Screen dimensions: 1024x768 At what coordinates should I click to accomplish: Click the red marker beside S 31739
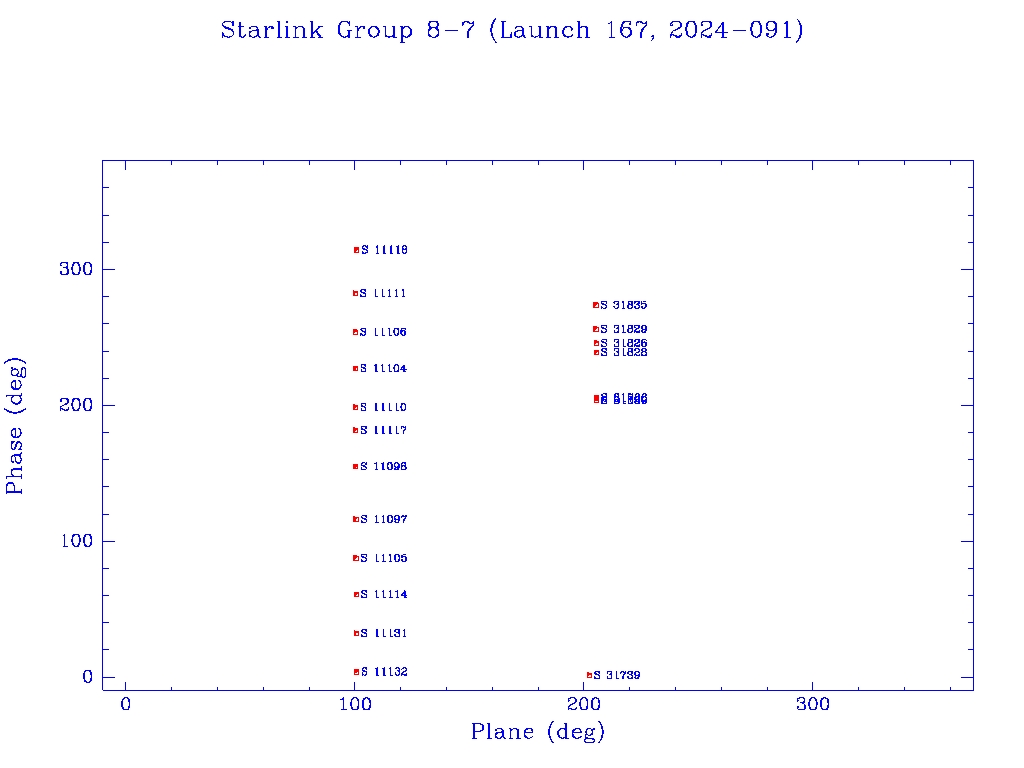click(589, 675)
